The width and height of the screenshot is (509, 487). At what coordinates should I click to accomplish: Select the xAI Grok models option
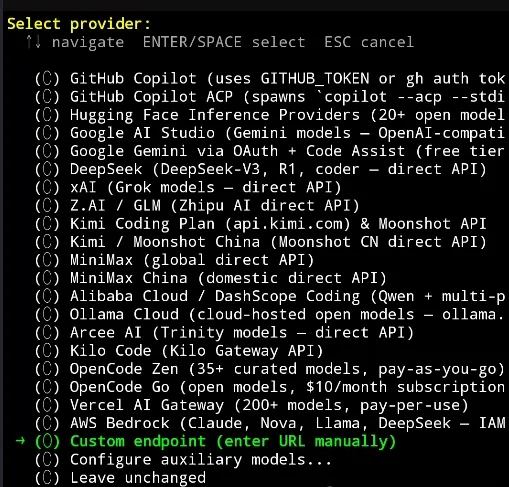click(188, 188)
